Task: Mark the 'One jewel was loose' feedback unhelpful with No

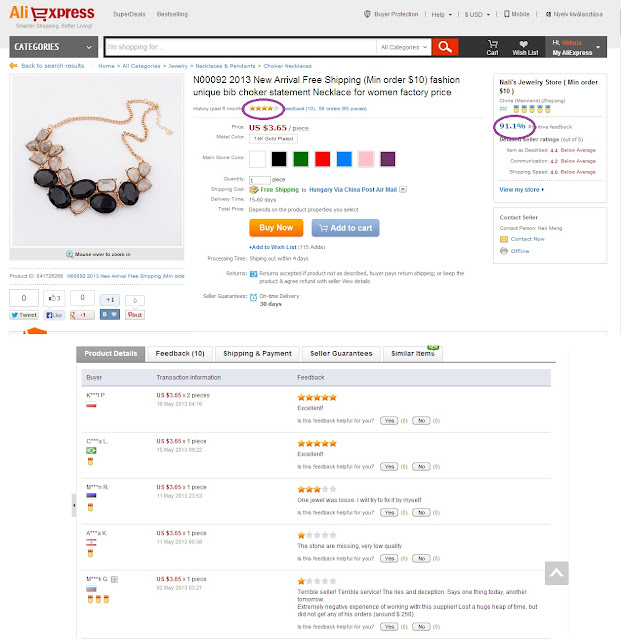Action: click(421, 512)
